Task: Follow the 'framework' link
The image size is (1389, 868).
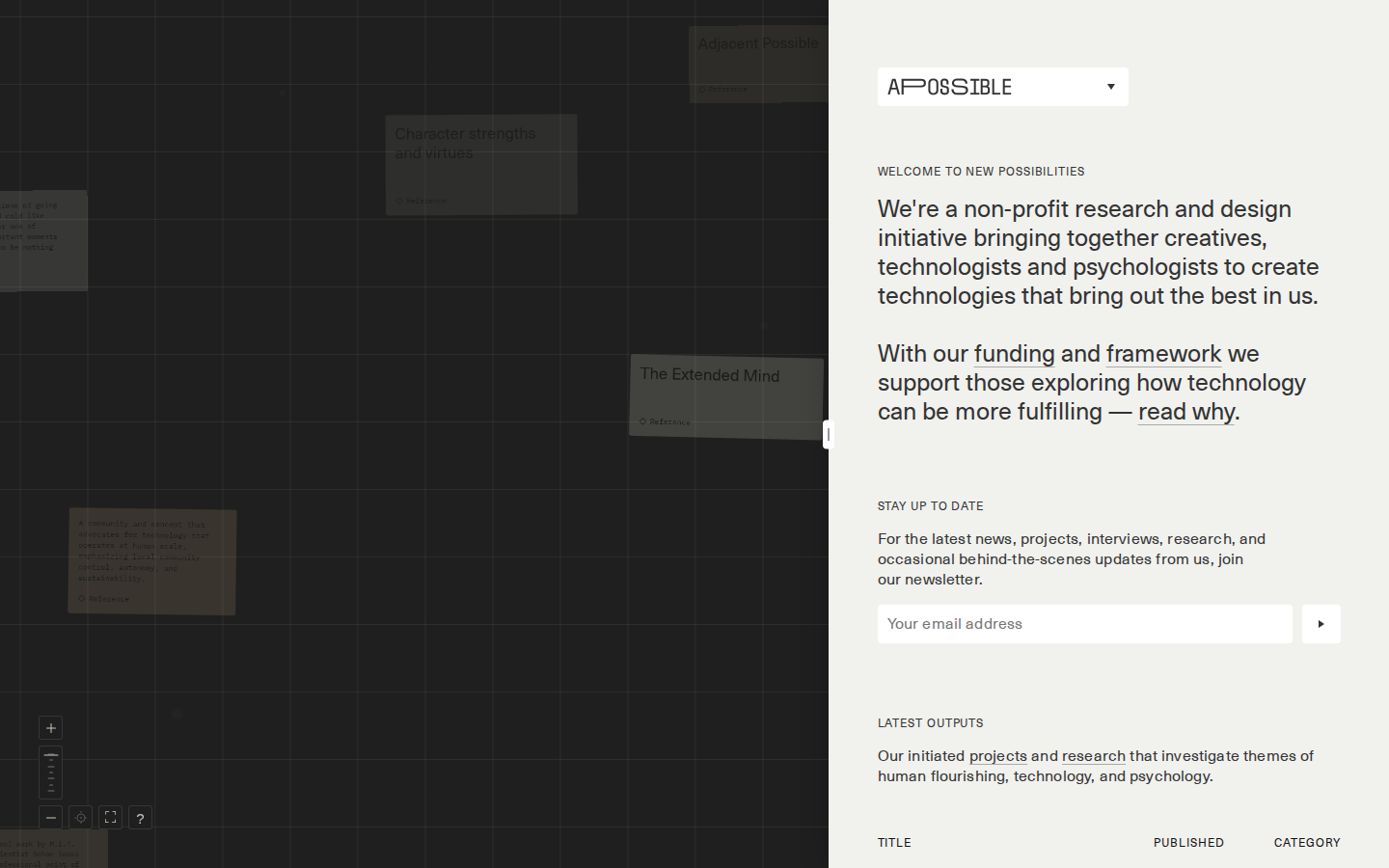Action: [x=1163, y=354]
